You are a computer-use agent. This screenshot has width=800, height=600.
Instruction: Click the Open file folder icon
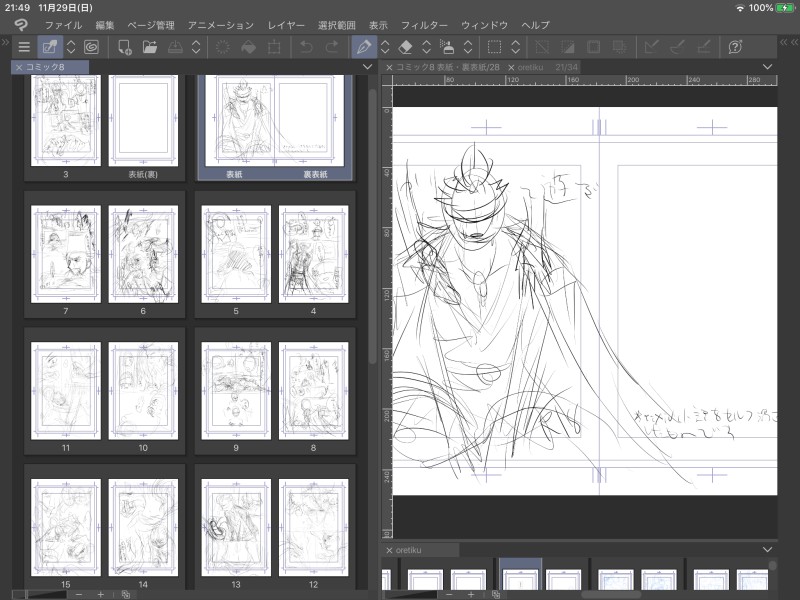click(149, 47)
